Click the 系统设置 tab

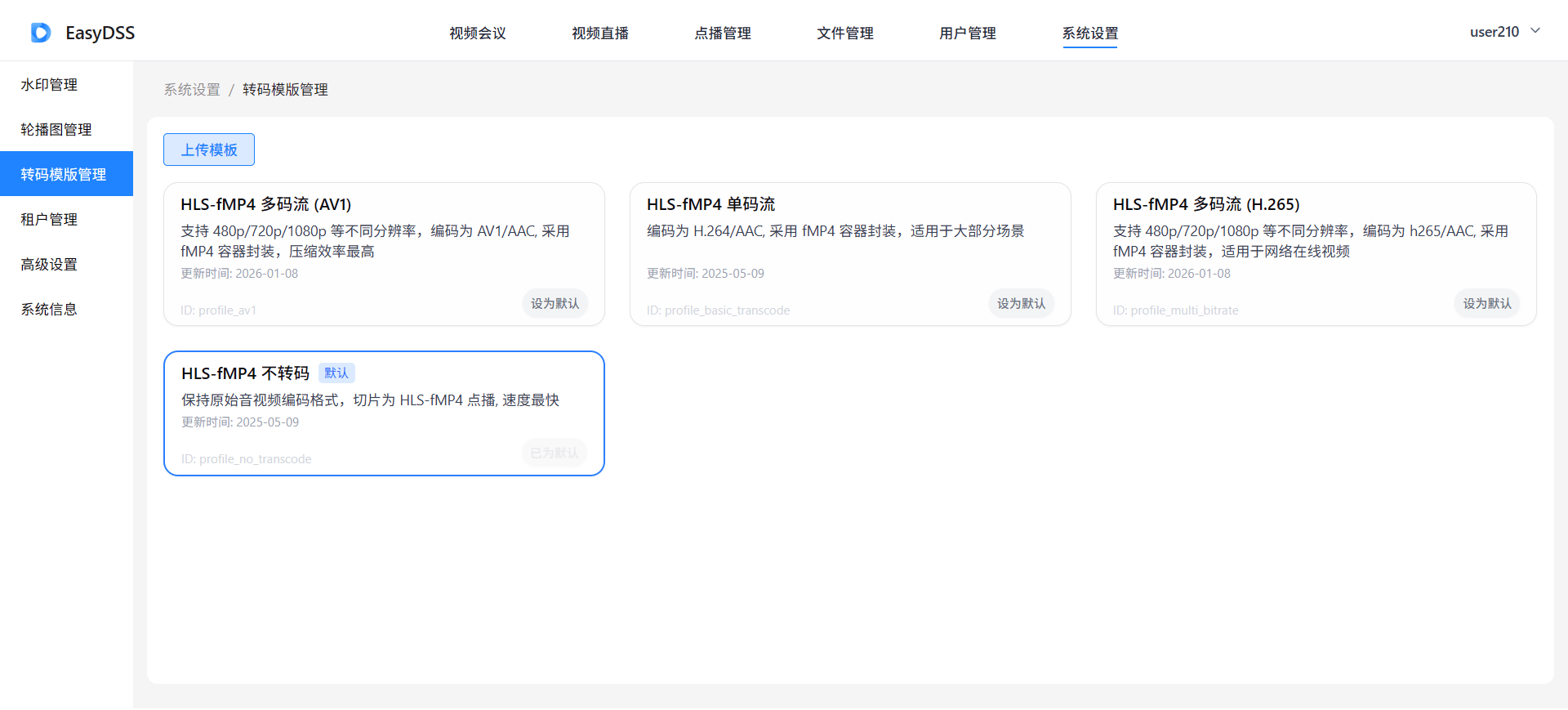tap(1090, 33)
